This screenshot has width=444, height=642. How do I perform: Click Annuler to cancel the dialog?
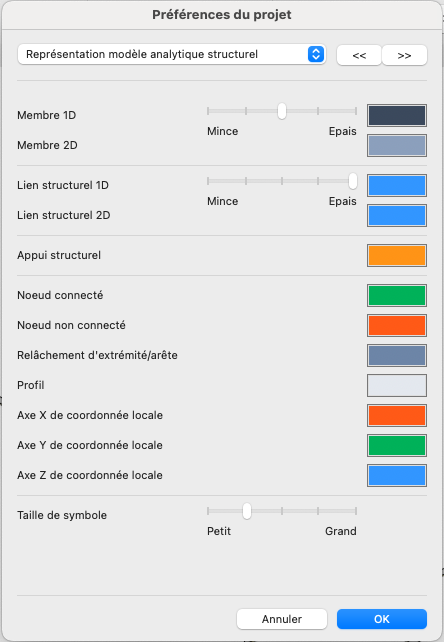click(282, 619)
